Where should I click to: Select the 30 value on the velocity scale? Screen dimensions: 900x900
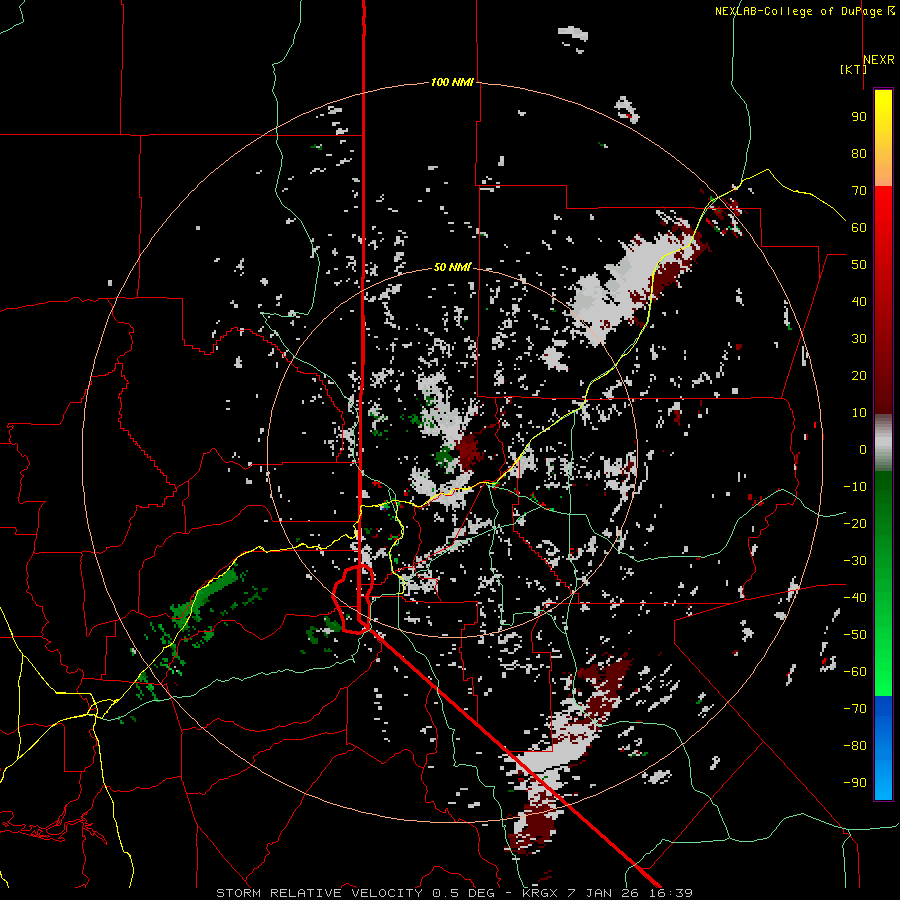coord(859,339)
